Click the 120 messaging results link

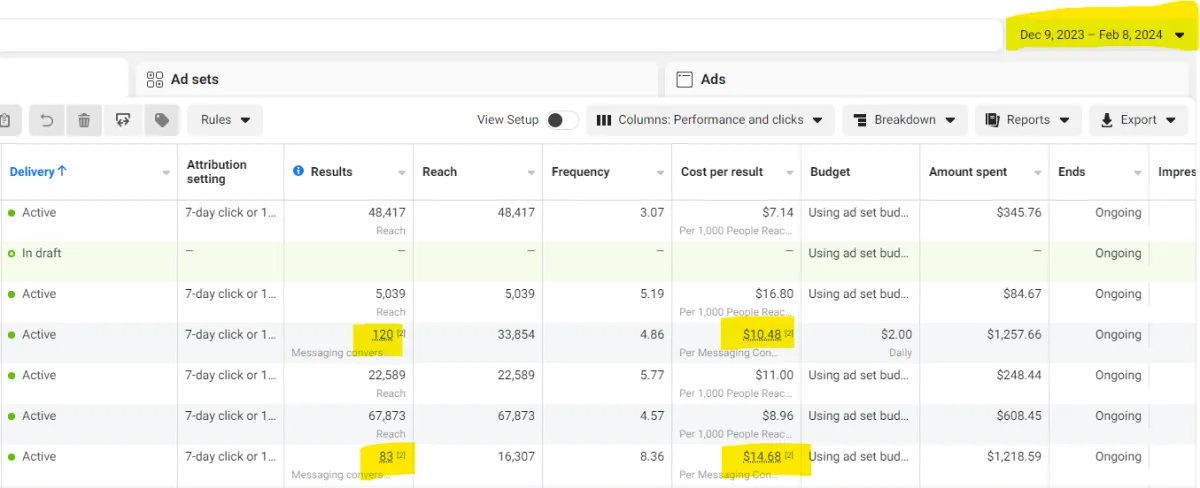(382, 335)
